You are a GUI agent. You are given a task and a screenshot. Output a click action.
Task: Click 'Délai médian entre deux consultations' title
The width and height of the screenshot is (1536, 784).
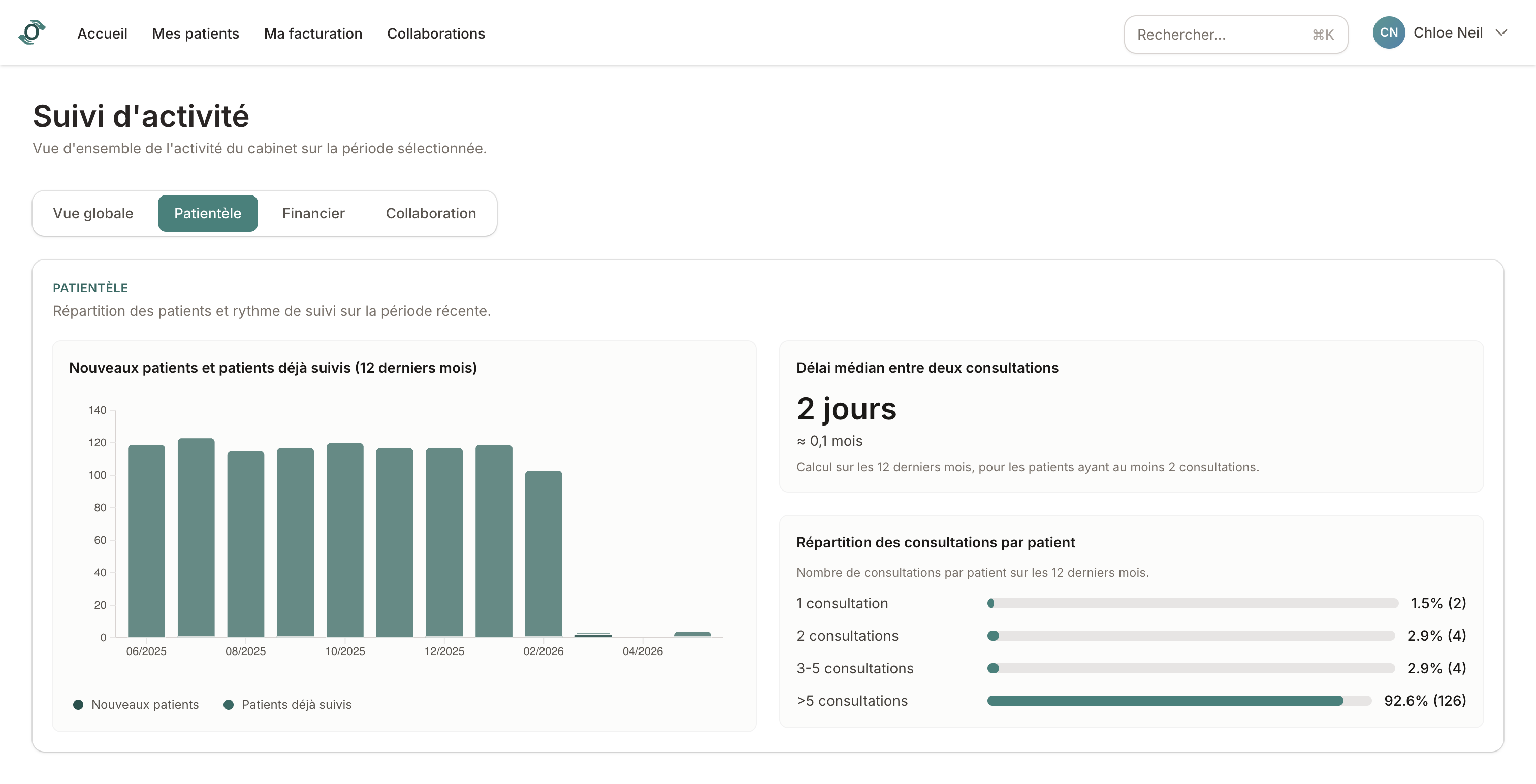(x=927, y=368)
